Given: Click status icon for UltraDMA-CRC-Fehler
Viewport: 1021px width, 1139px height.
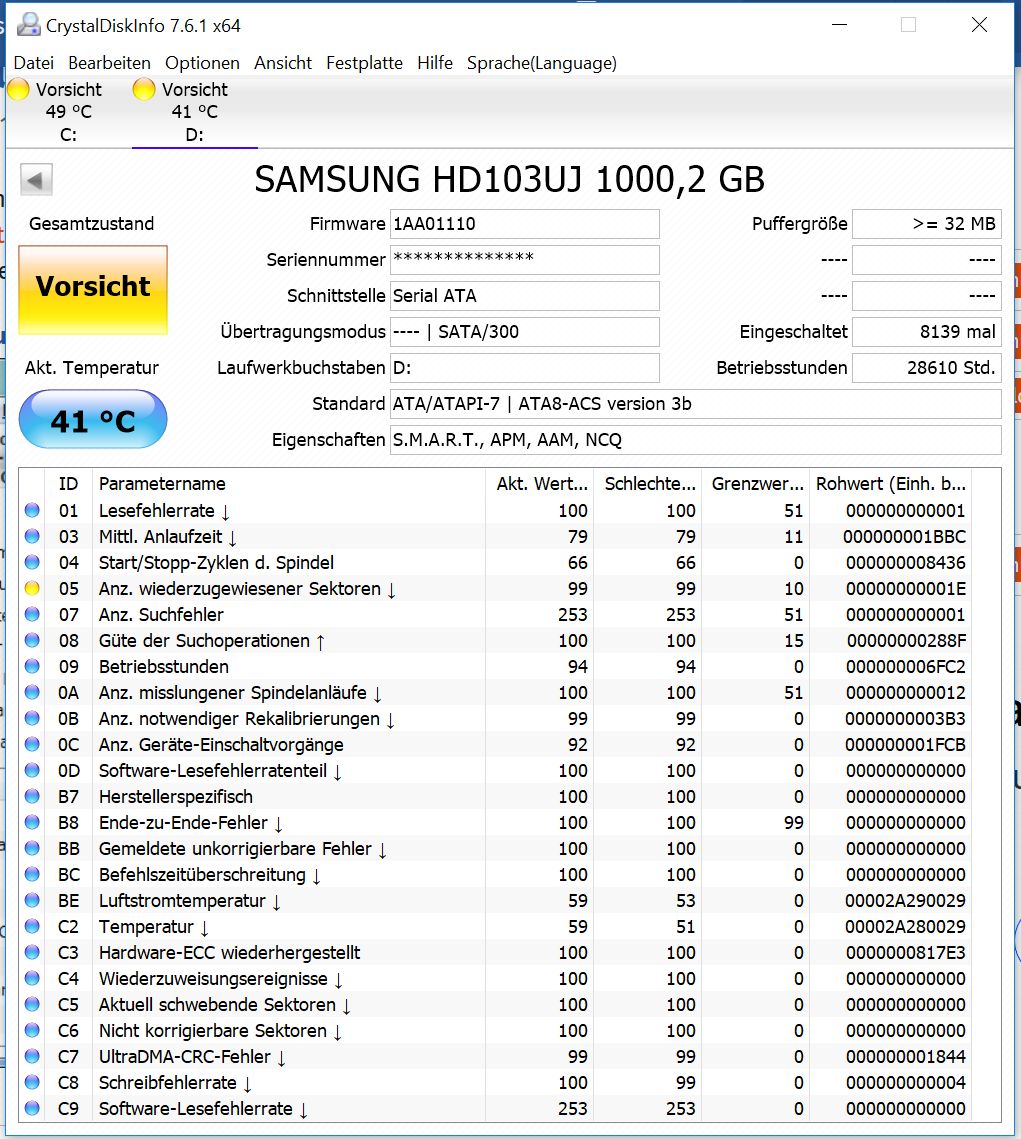Looking at the screenshot, I should pyautogui.click(x=32, y=1056).
